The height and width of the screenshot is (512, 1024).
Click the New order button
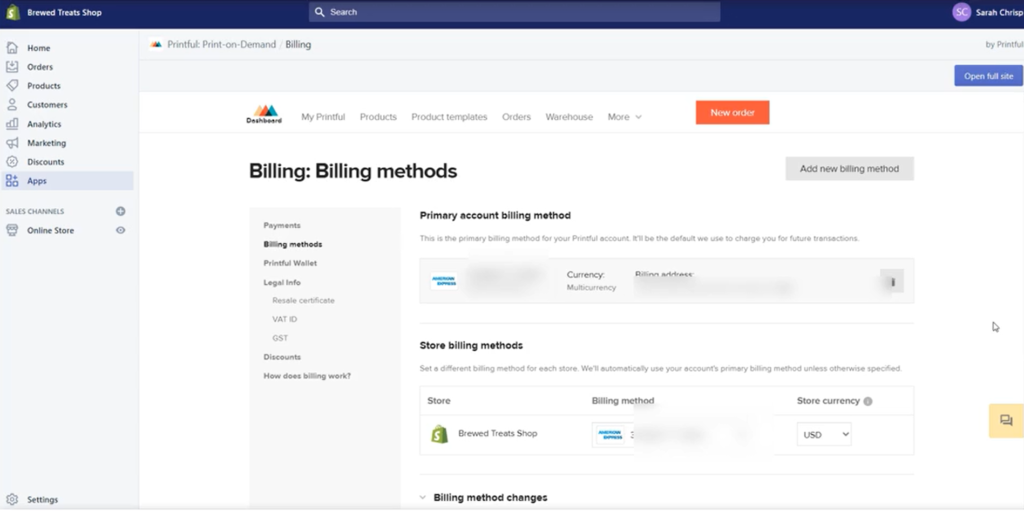[x=732, y=112]
